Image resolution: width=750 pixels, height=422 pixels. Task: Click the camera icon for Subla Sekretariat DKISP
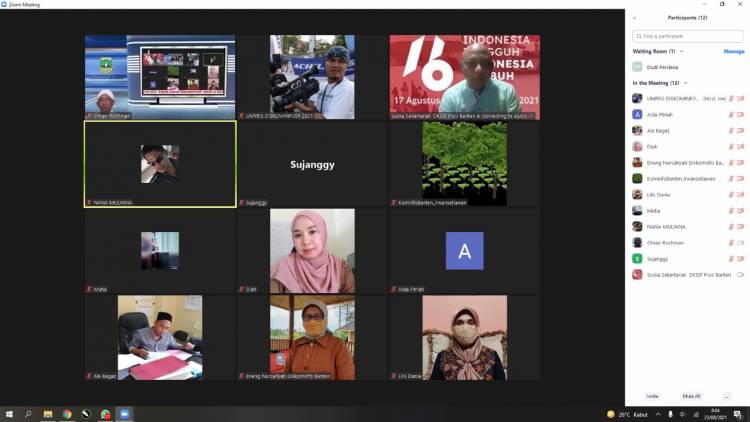tap(740, 275)
